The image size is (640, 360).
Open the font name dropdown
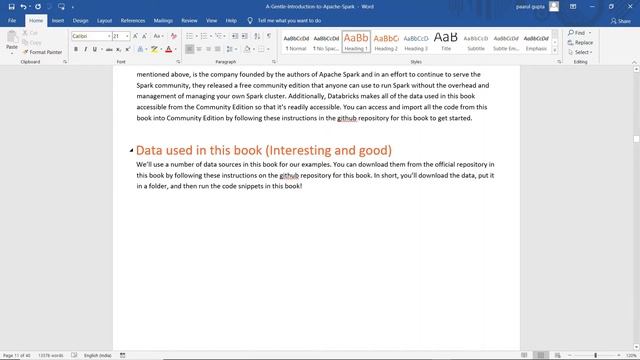109,36
